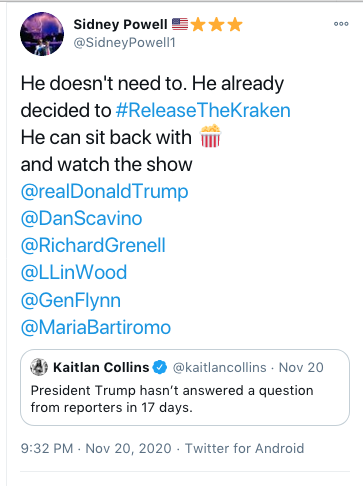The width and height of the screenshot is (363, 486).
Task: Open the quoted tweet about reporters in 17 days
Action: point(185,387)
